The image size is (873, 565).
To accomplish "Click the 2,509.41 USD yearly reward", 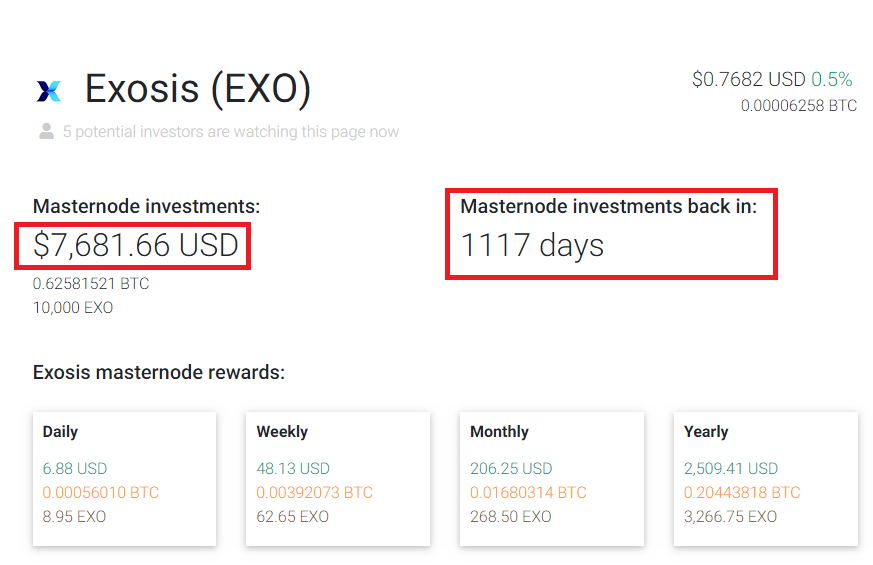I will pos(730,468).
